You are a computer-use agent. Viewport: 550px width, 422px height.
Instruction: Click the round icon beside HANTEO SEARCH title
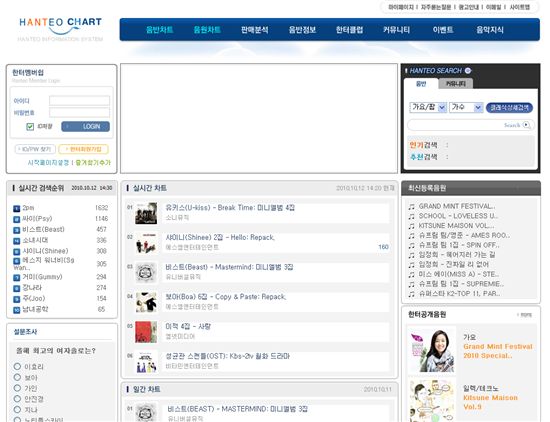coord(468,71)
